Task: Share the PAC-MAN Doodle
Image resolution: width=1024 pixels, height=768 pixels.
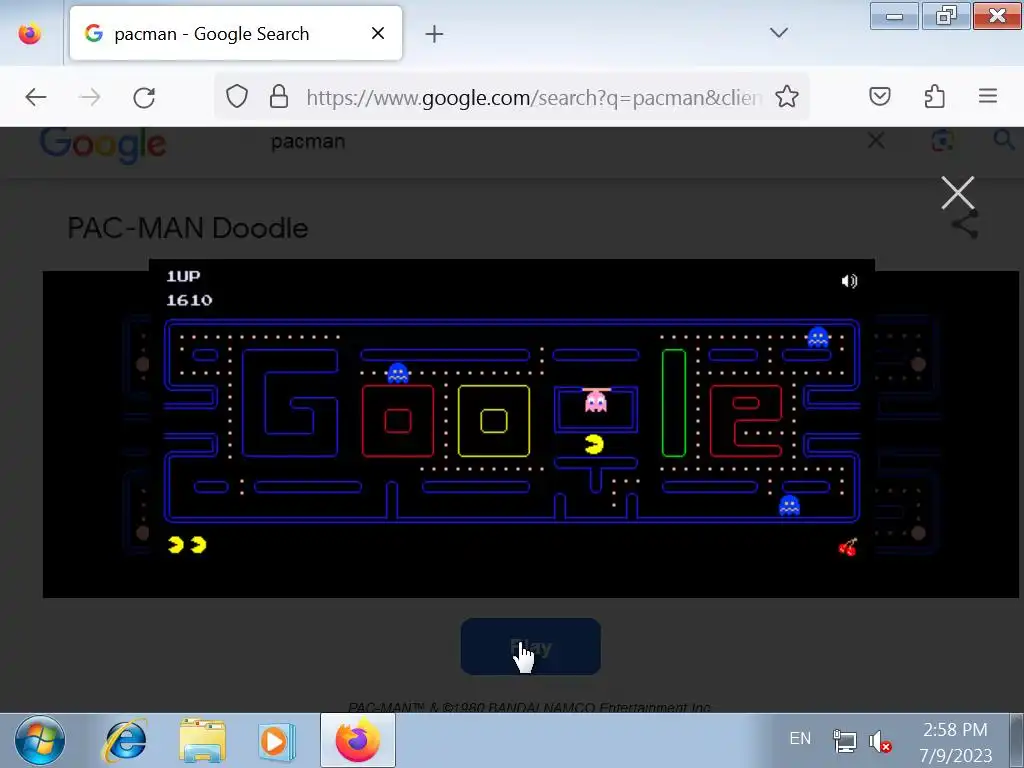Action: pos(965,225)
